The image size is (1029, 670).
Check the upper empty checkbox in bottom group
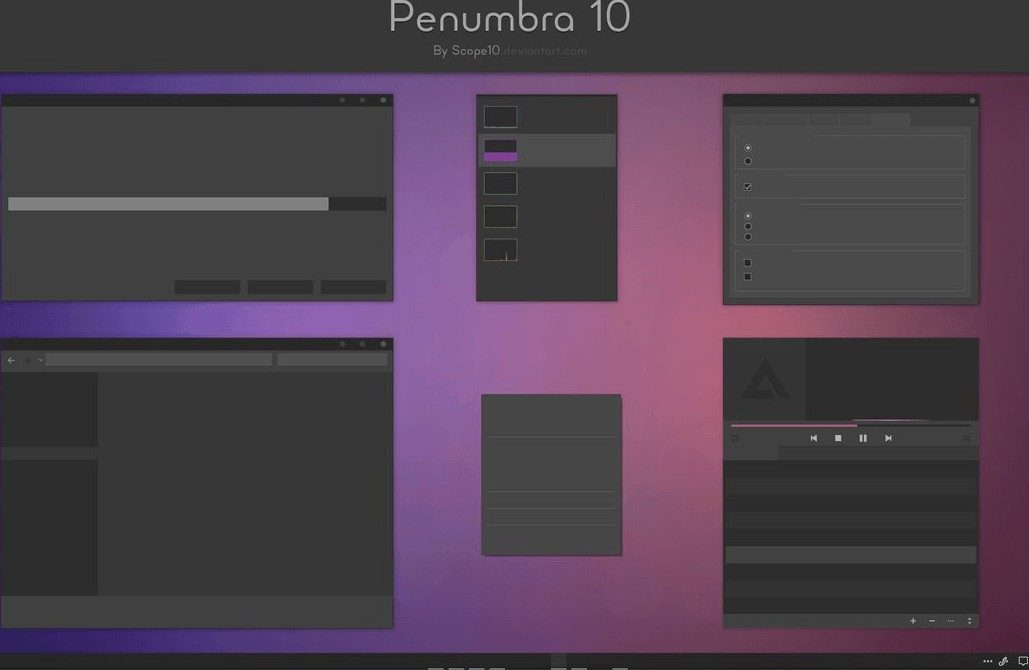(x=747, y=262)
